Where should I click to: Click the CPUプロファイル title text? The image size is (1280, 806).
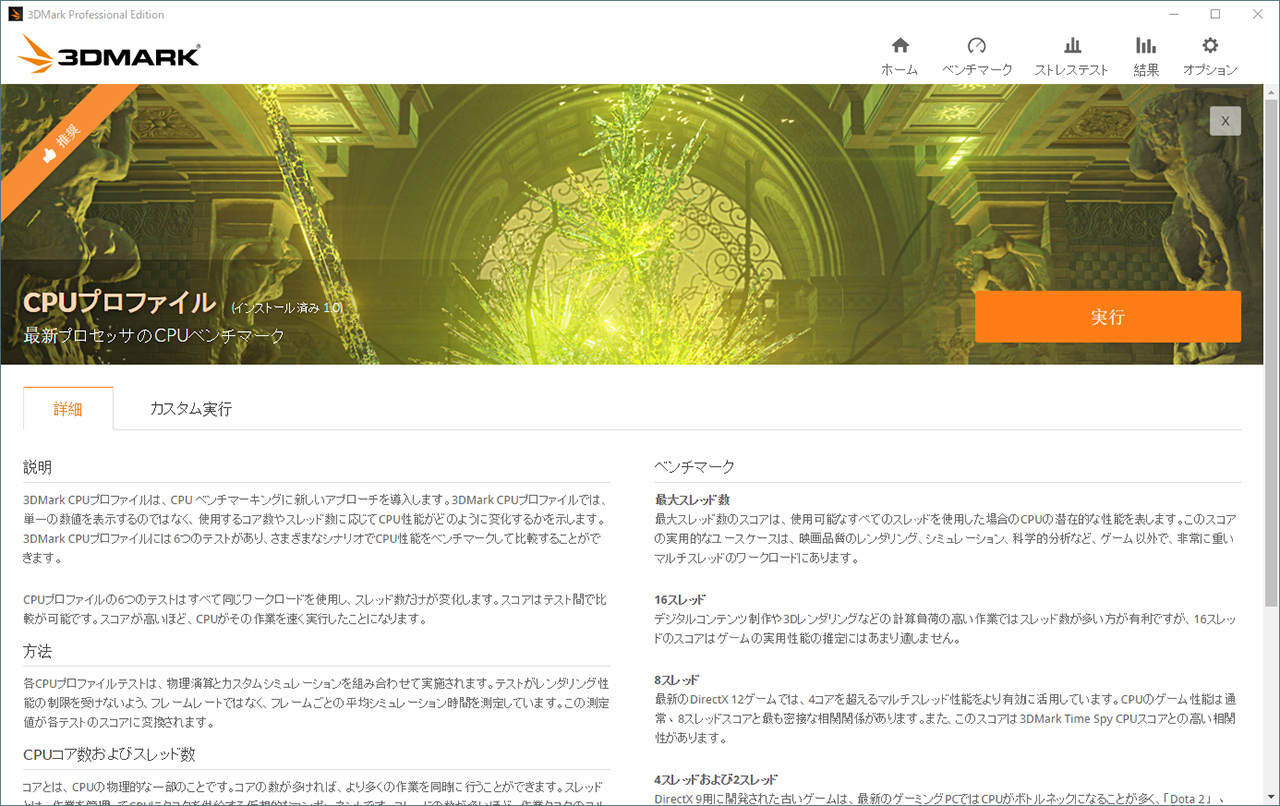[120, 303]
